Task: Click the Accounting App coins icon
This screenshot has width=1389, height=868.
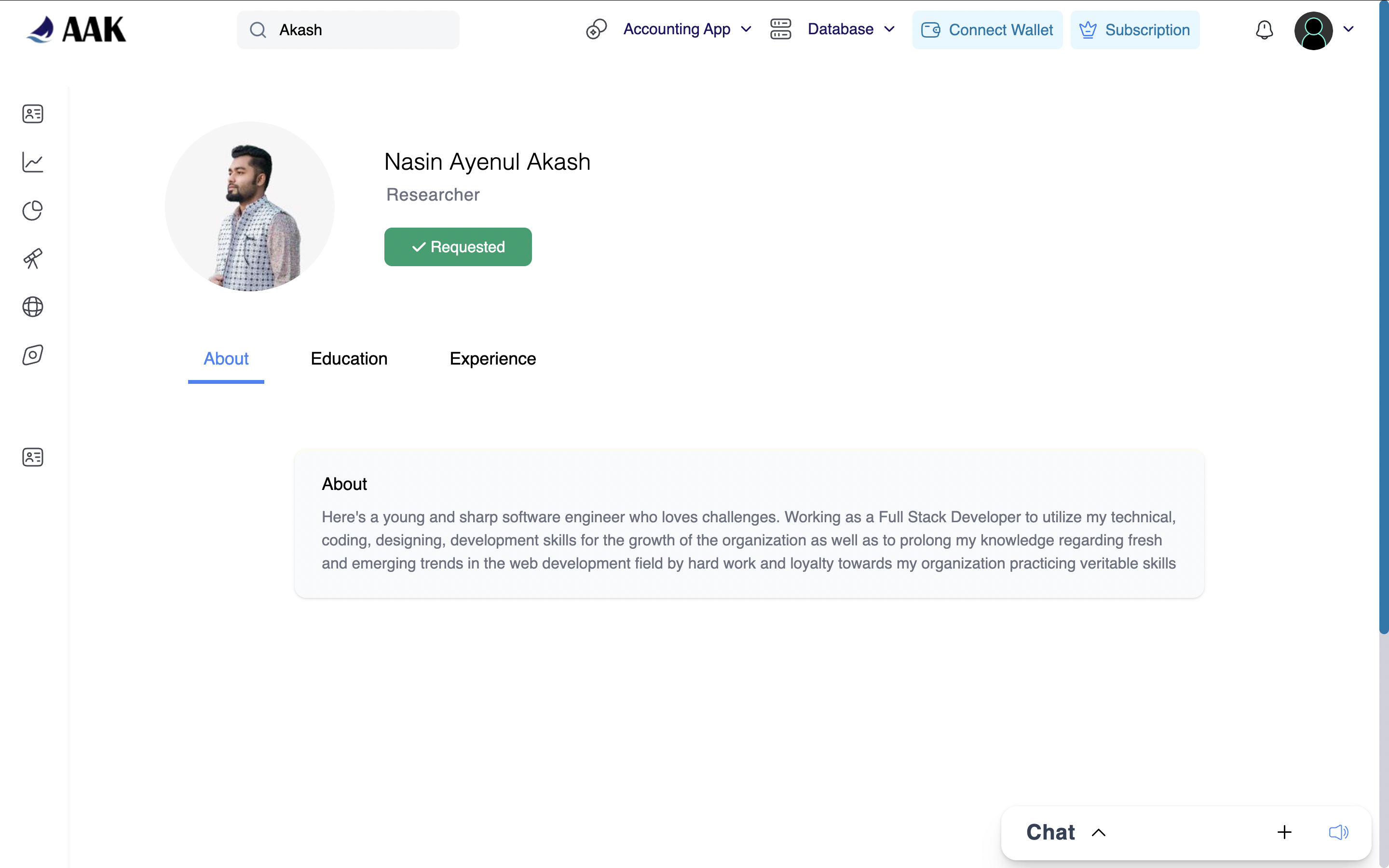Action: [596, 29]
